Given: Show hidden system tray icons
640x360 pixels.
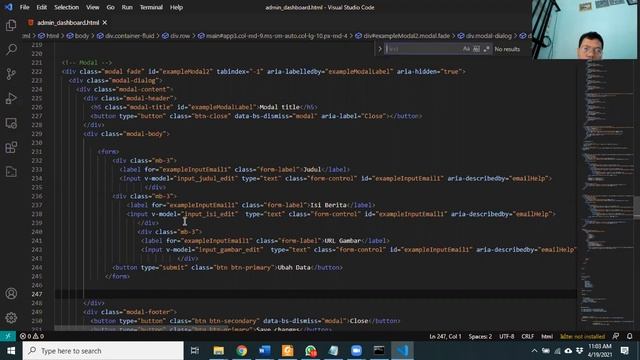Looking at the screenshot, I should pos(534,351).
